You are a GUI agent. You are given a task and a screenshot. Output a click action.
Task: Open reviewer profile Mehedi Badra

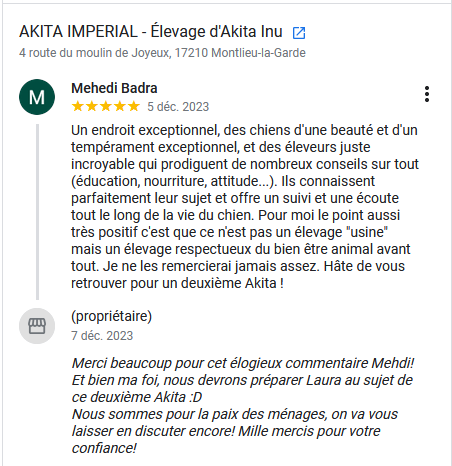114,88
